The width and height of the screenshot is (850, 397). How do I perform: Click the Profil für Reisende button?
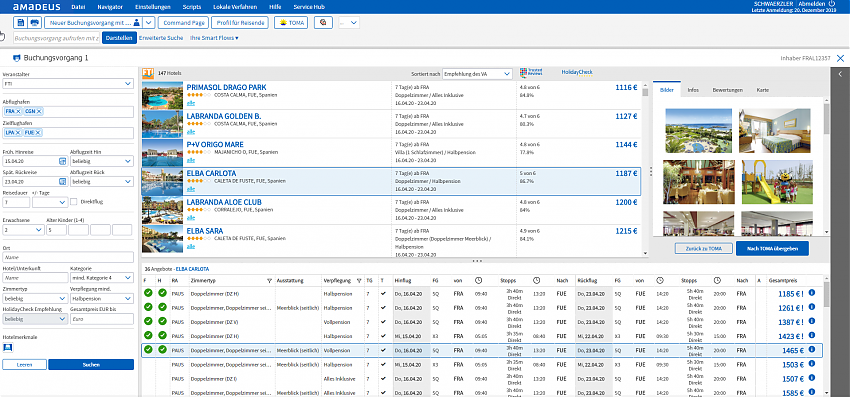[x=239, y=23]
